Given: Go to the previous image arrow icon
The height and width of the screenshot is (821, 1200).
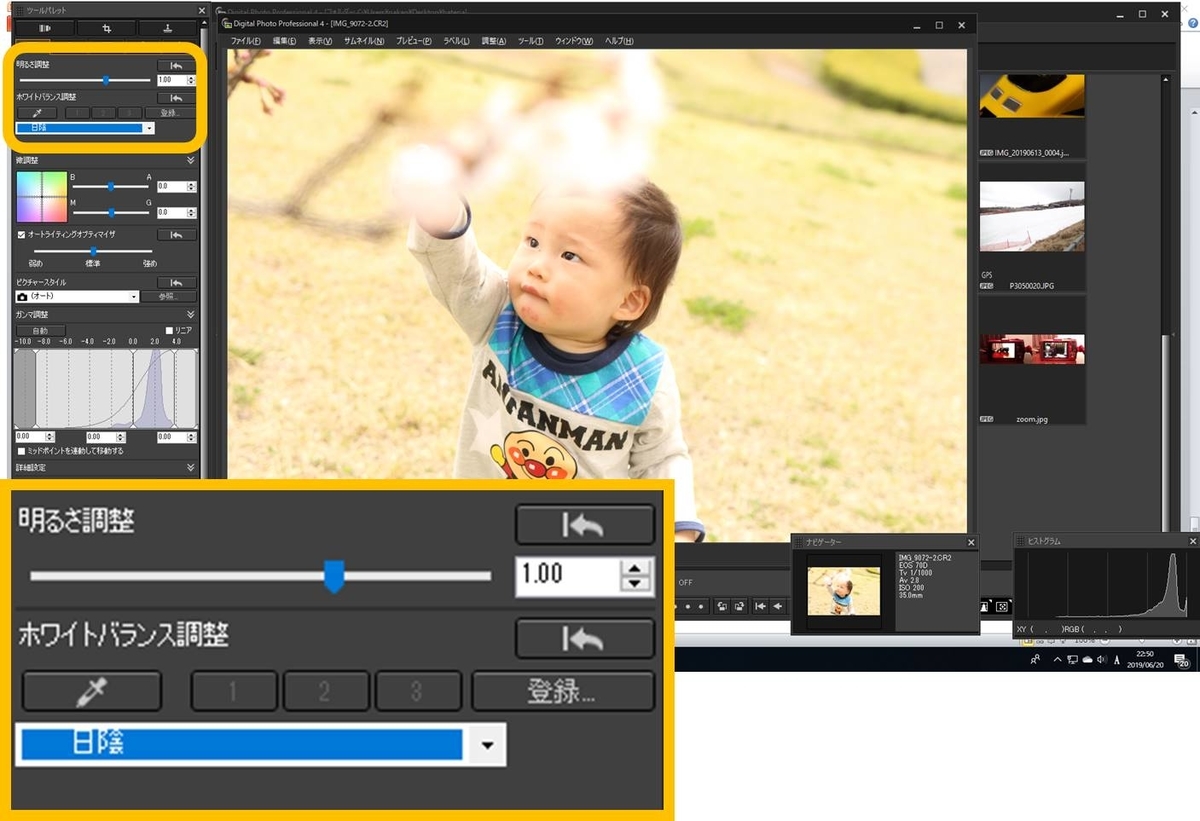Looking at the screenshot, I should click(778, 606).
